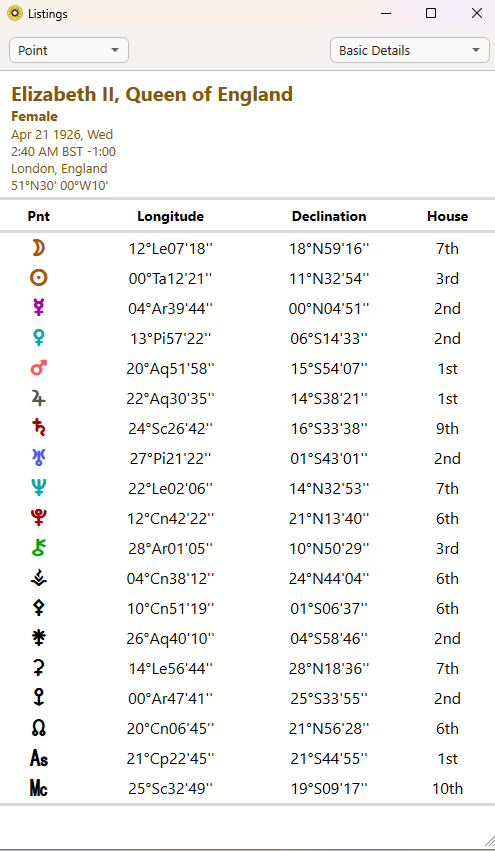This screenshot has width=495, height=851.
Task: Click the Longitude column header
Action: click(x=170, y=217)
